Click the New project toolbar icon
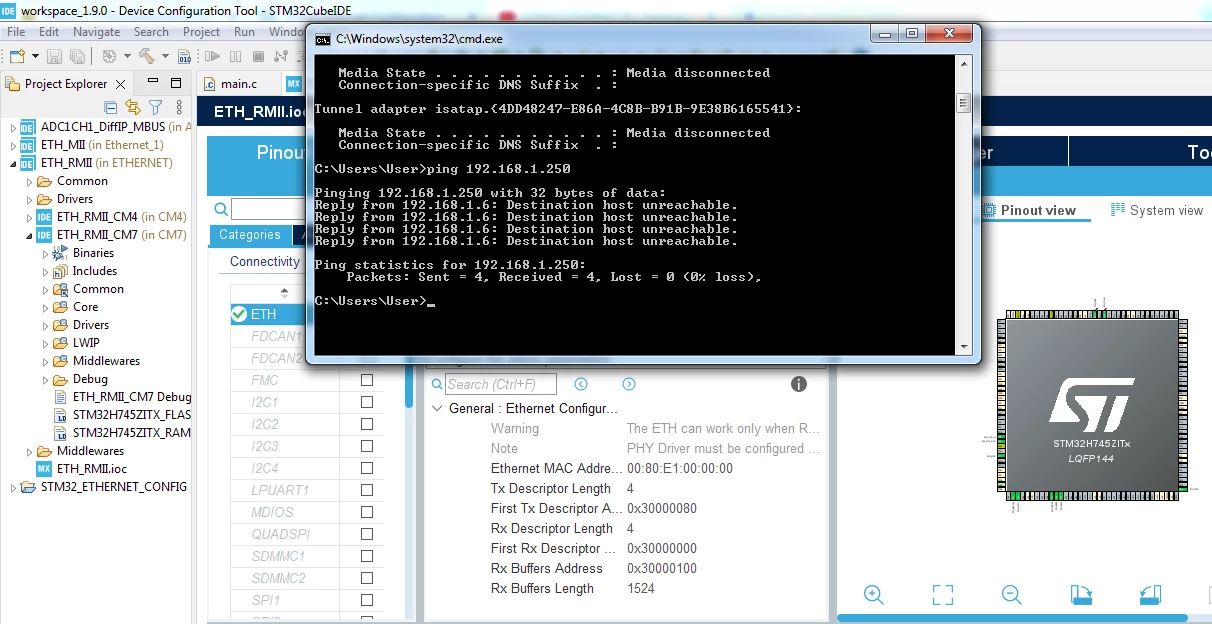Image resolution: width=1212 pixels, height=624 pixels. [17, 56]
